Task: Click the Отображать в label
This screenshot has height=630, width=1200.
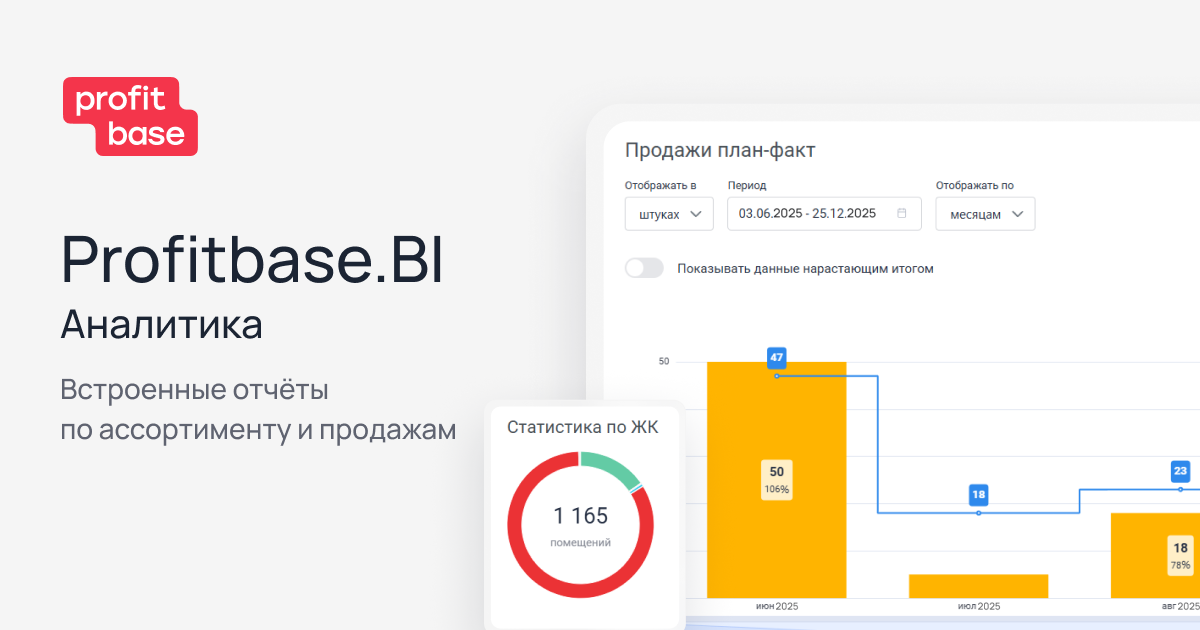Action: (661, 186)
